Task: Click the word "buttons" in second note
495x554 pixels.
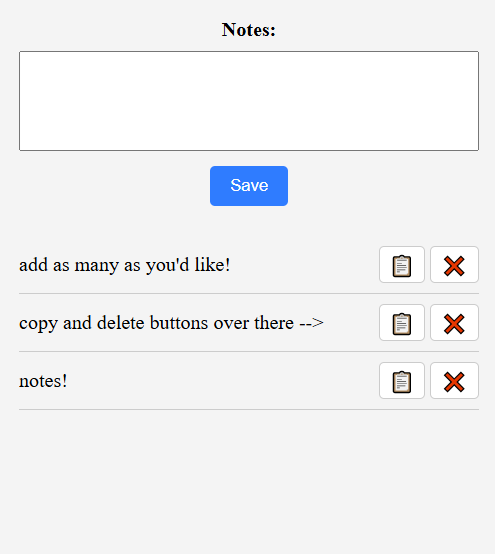Action: tap(179, 323)
